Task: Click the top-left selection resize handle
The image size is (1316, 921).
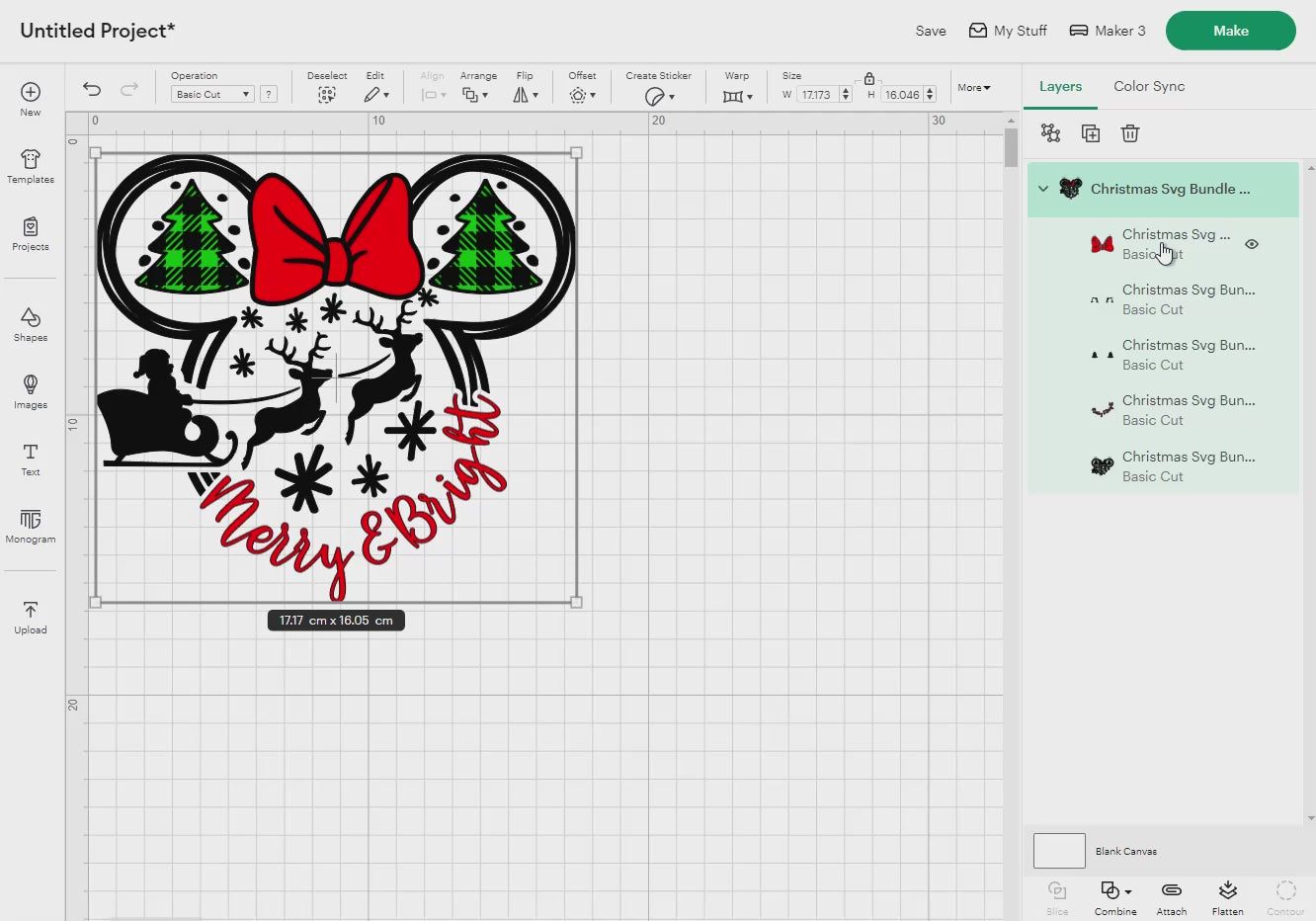Action: (96, 153)
